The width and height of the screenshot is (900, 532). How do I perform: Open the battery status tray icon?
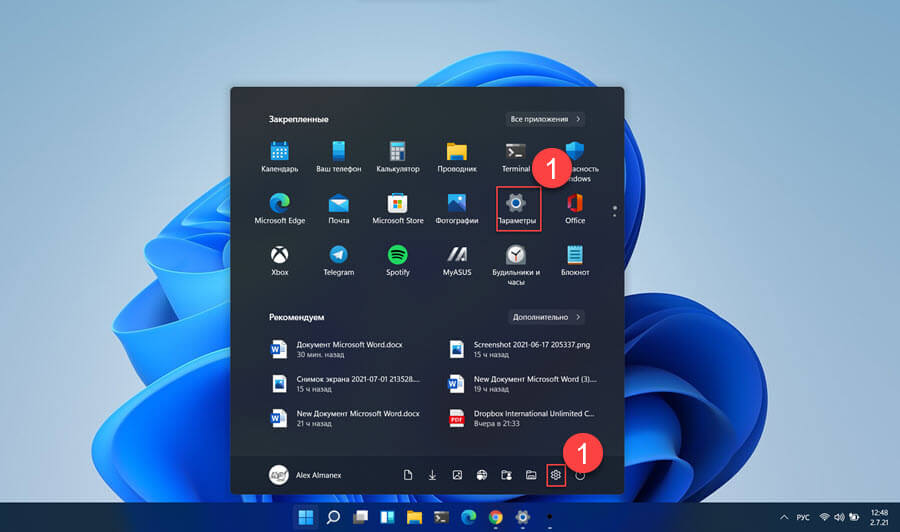[x=854, y=517]
